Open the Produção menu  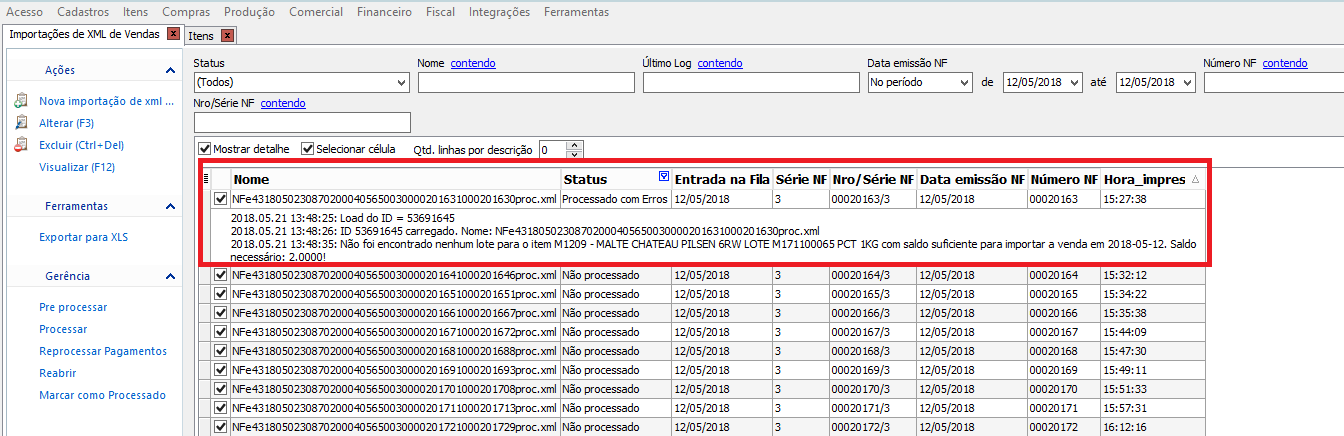pyautogui.click(x=250, y=12)
